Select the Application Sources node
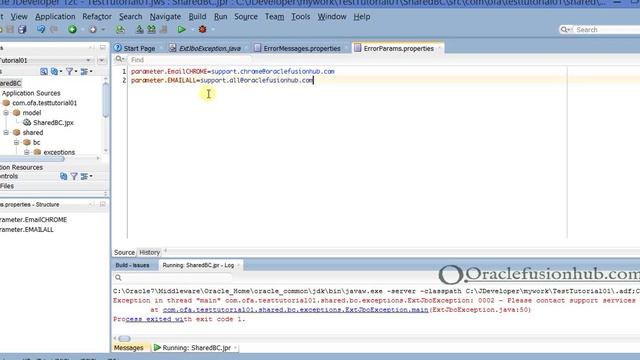 pyautogui.click(x=31, y=93)
